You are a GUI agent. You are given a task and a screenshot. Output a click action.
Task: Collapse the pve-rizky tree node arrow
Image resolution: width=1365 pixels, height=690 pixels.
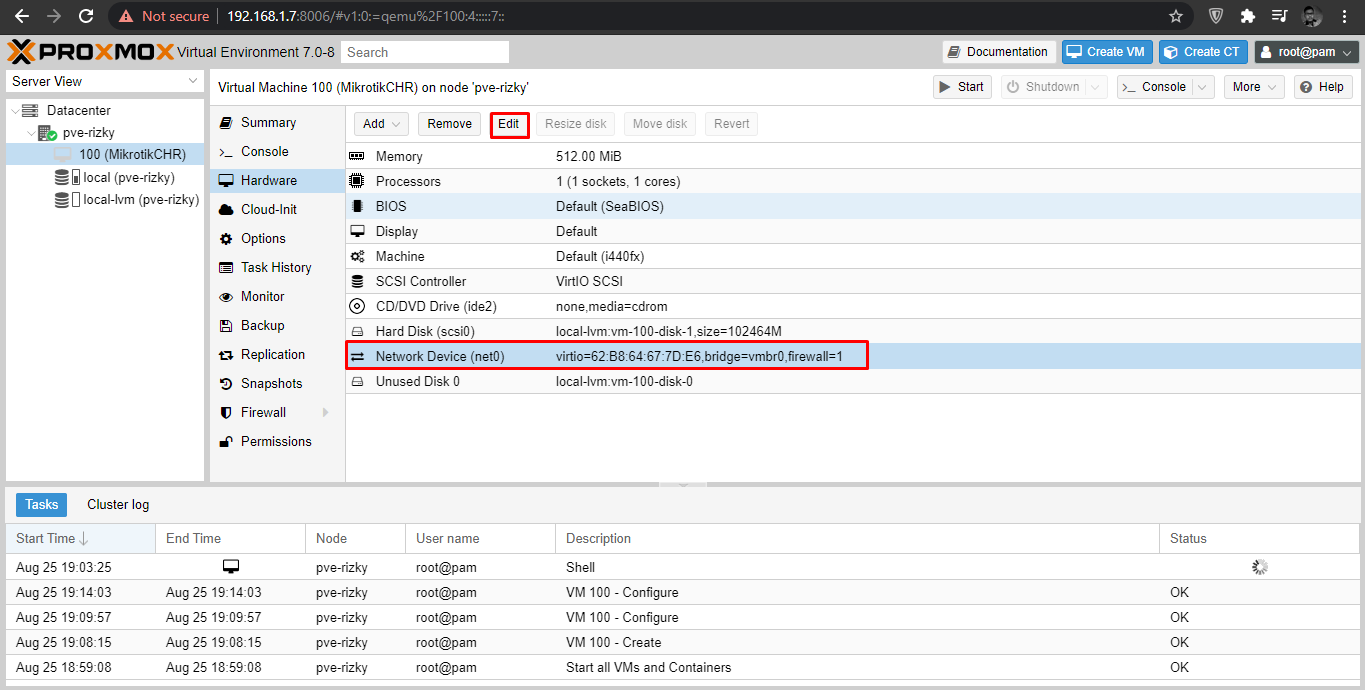(x=31, y=132)
